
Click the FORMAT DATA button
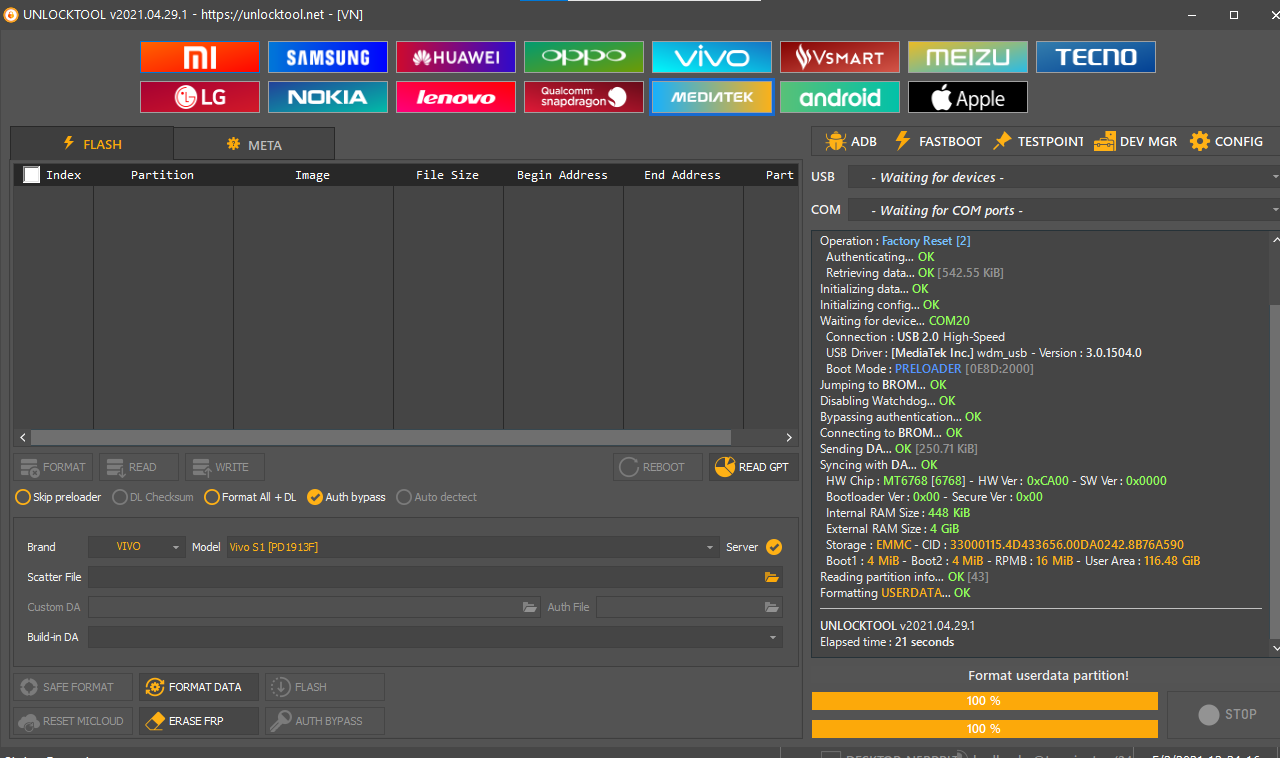[x=199, y=687]
